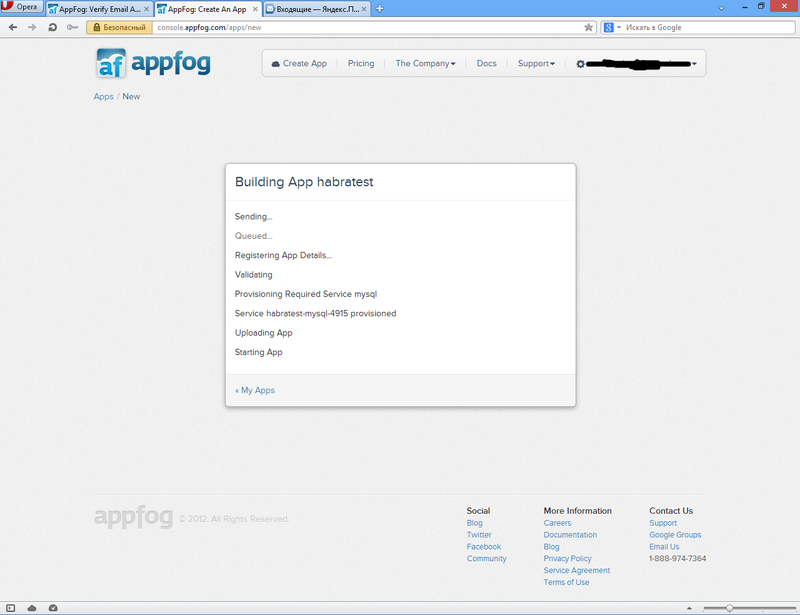Close the AppFog: Verify Email tab
800x615 pixels.
pos(146,9)
